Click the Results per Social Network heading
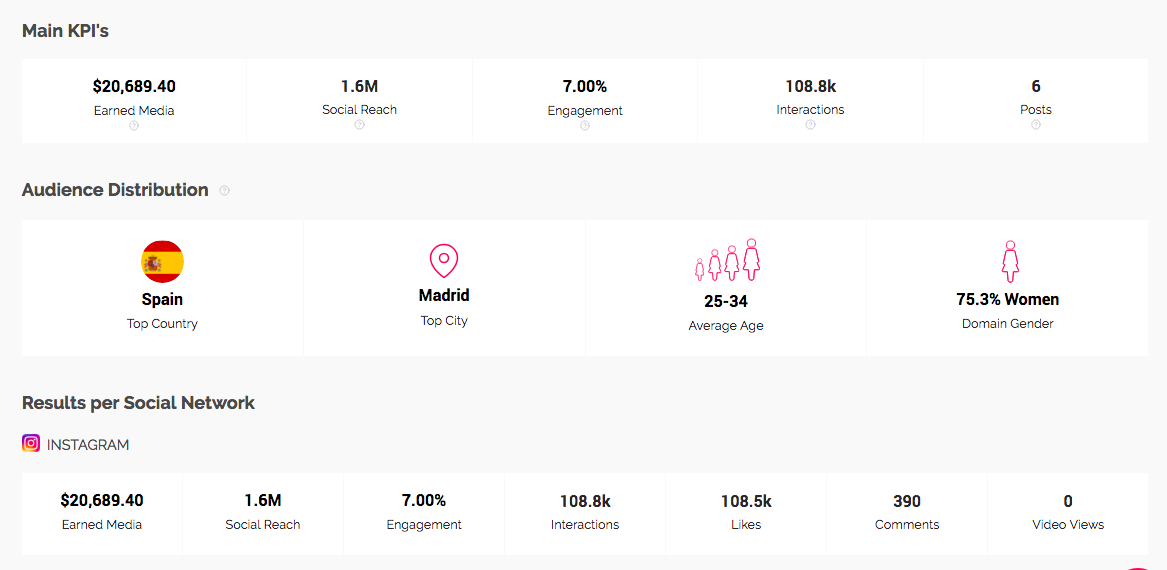1167x570 pixels. coord(138,403)
